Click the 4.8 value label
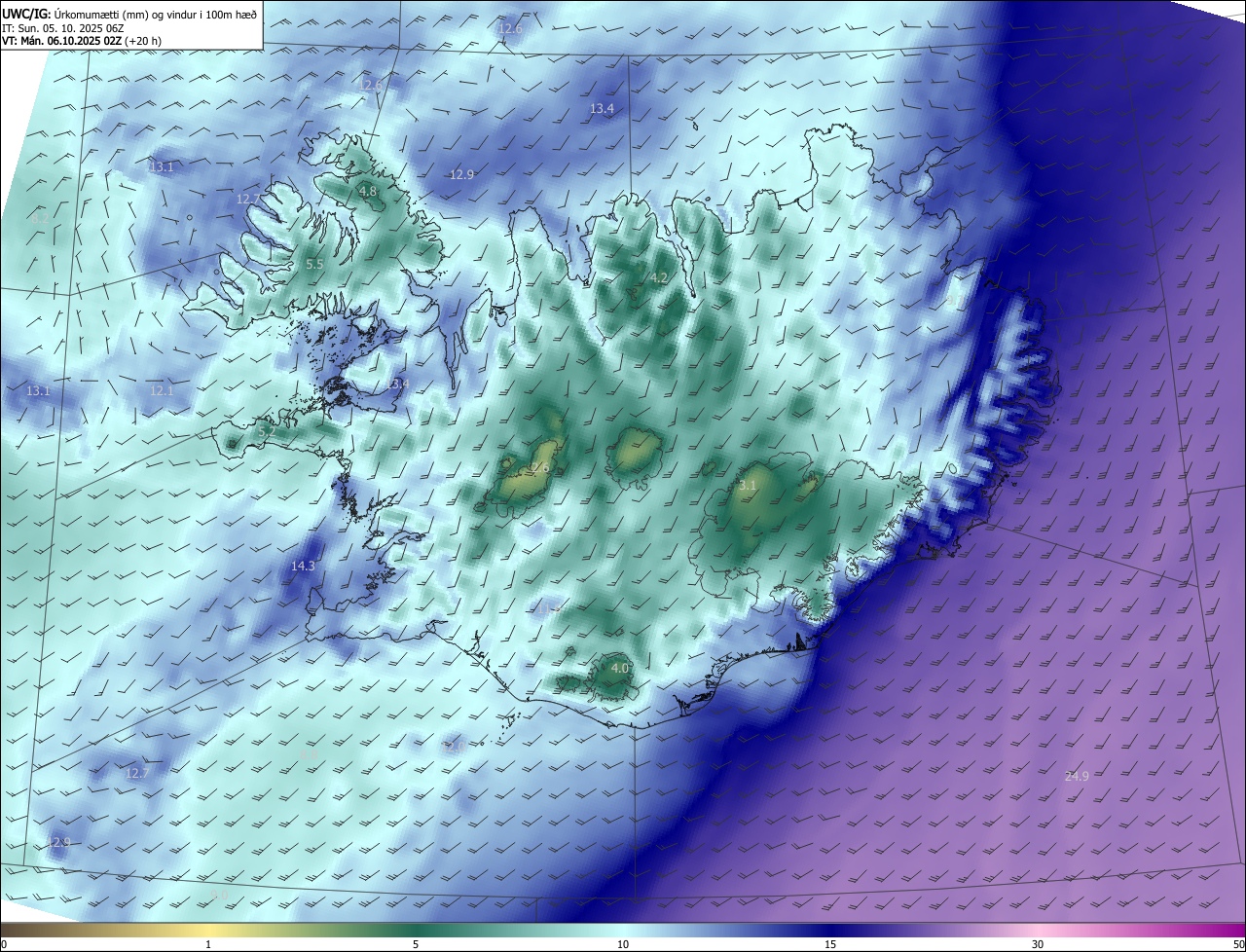 click(x=368, y=192)
